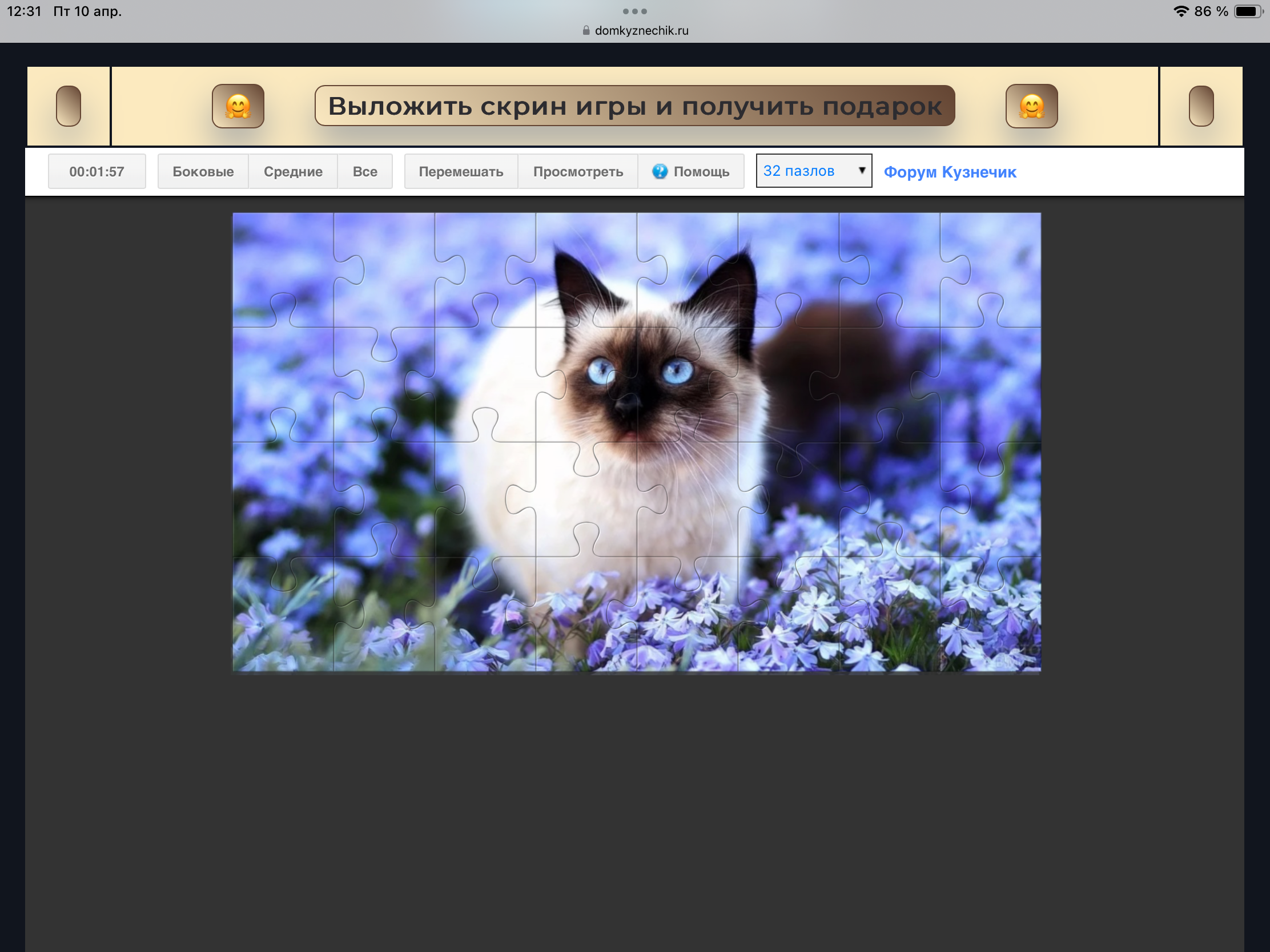Click the right hugging emoji button
1270x952 pixels.
click(x=1031, y=106)
